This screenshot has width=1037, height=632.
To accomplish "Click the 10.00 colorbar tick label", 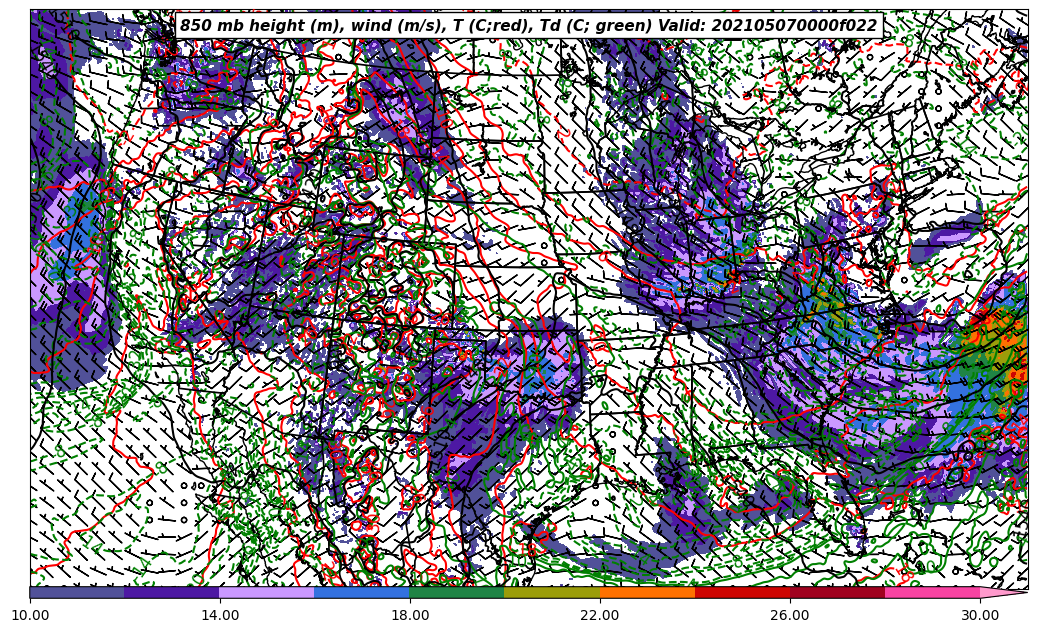I will click(x=30, y=615).
